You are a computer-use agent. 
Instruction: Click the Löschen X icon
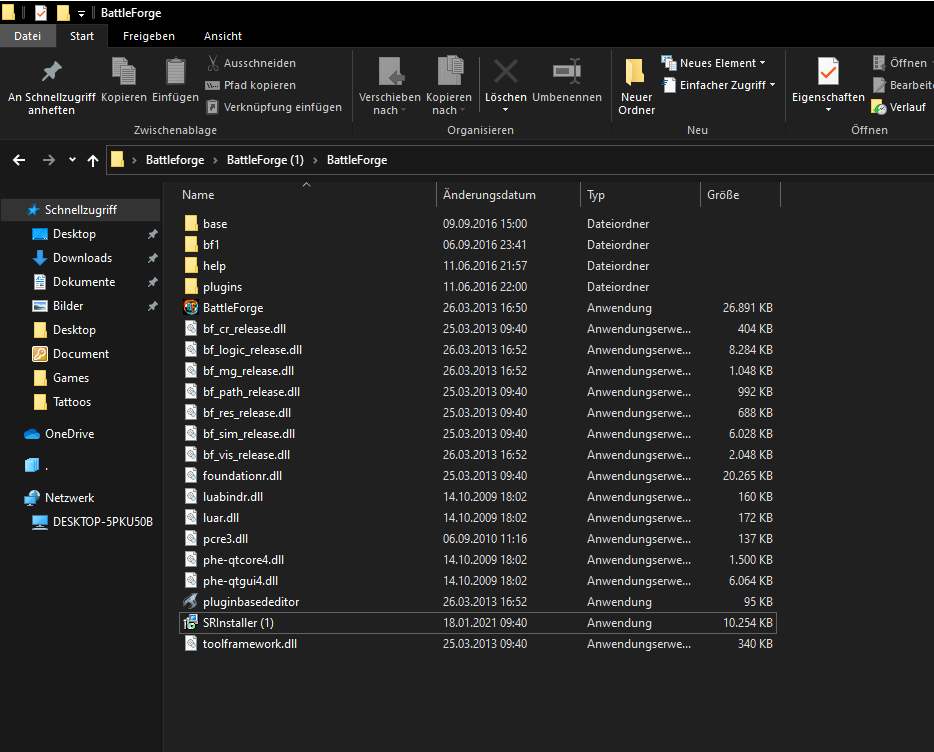506,72
